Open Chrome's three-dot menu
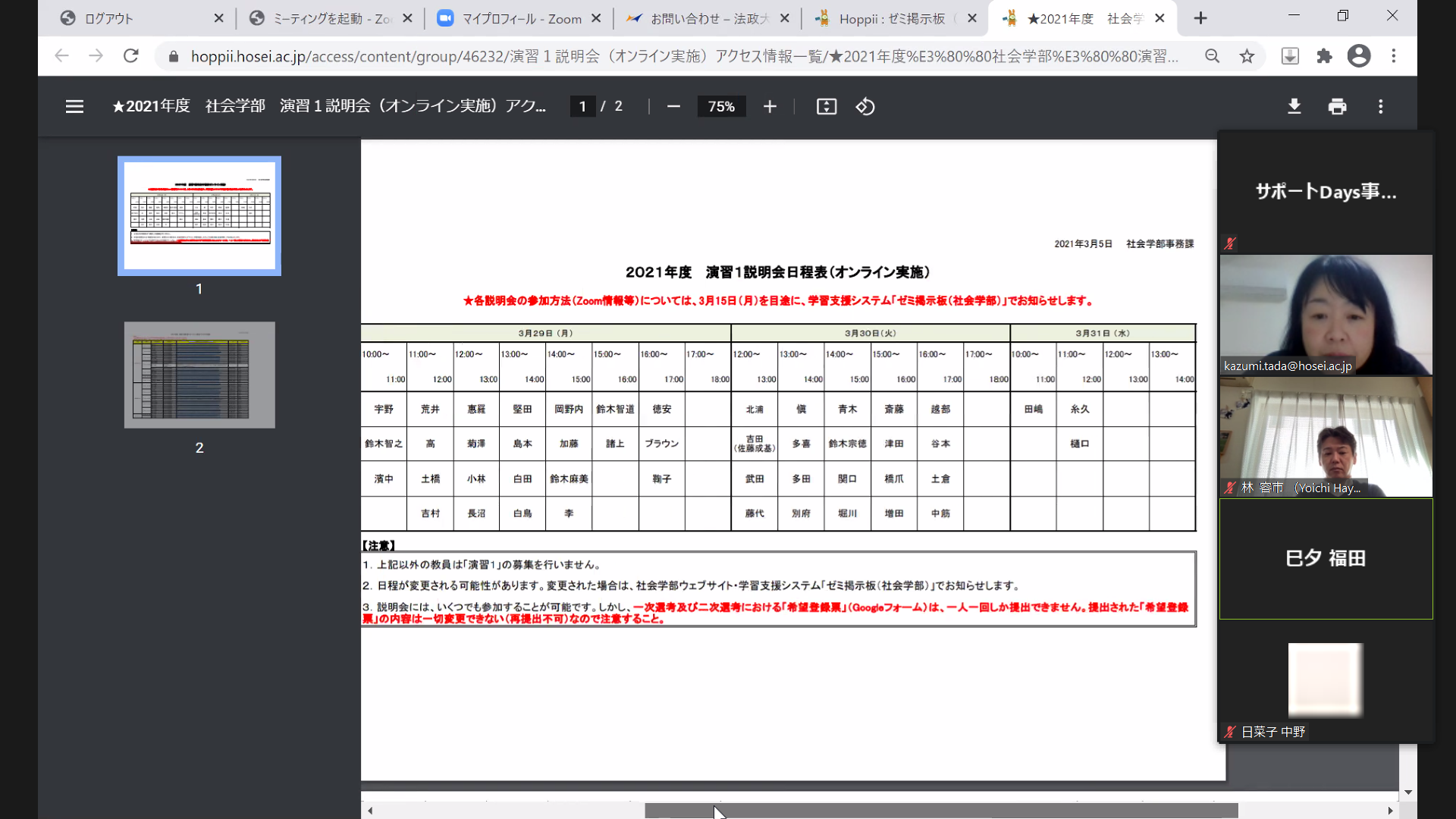This screenshot has height=819, width=1456. [x=1394, y=56]
